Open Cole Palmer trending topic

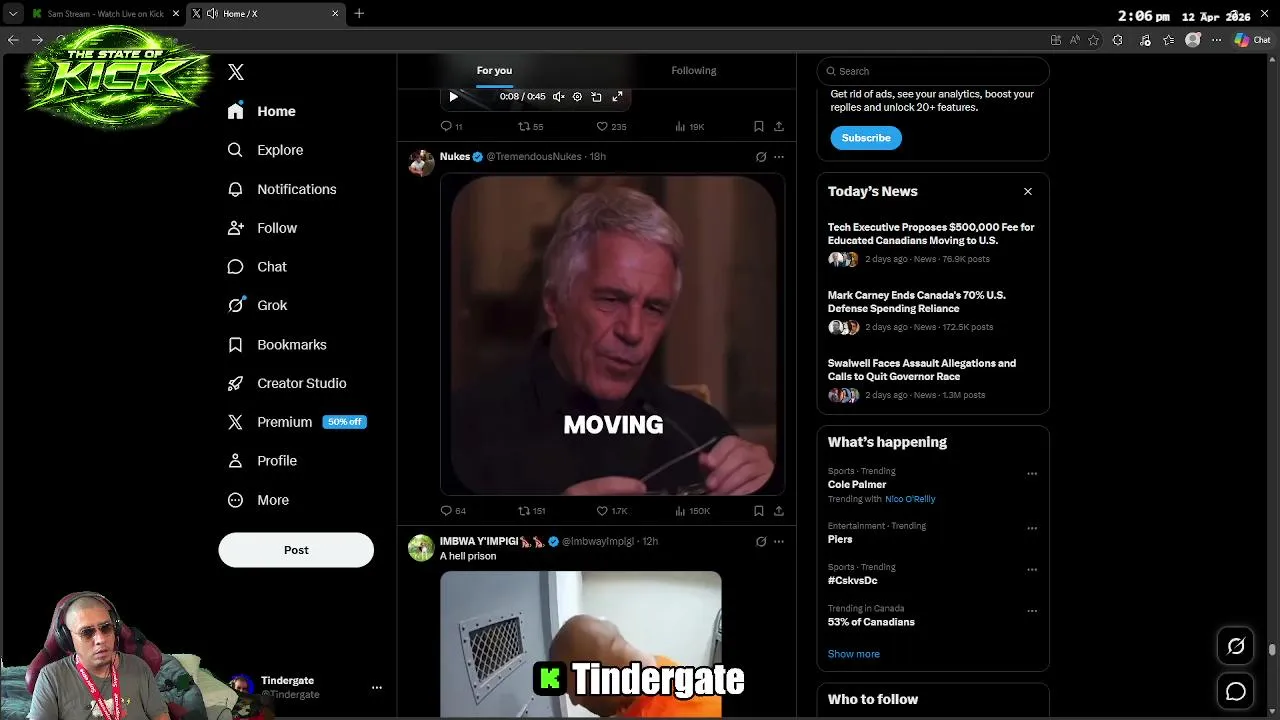click(857, 485)
